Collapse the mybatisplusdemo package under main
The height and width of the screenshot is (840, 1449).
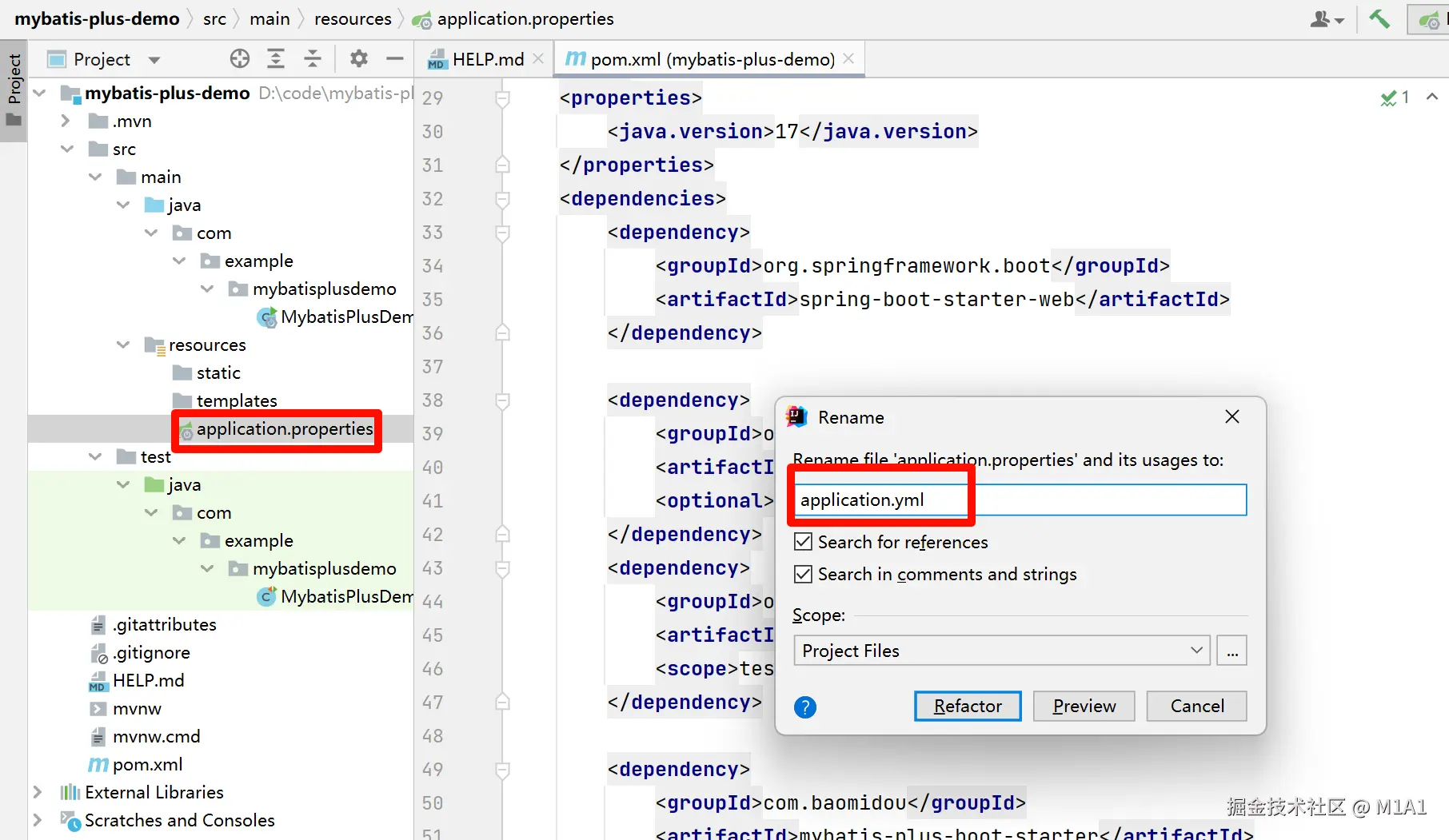207,289
